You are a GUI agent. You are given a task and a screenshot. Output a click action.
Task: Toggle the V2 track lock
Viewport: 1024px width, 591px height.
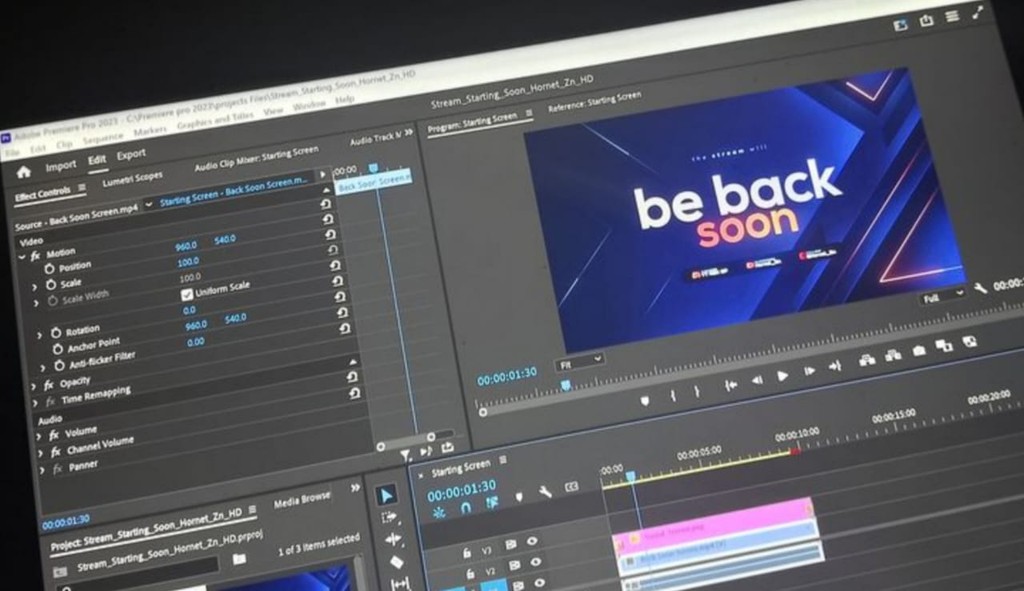point(470,574)
